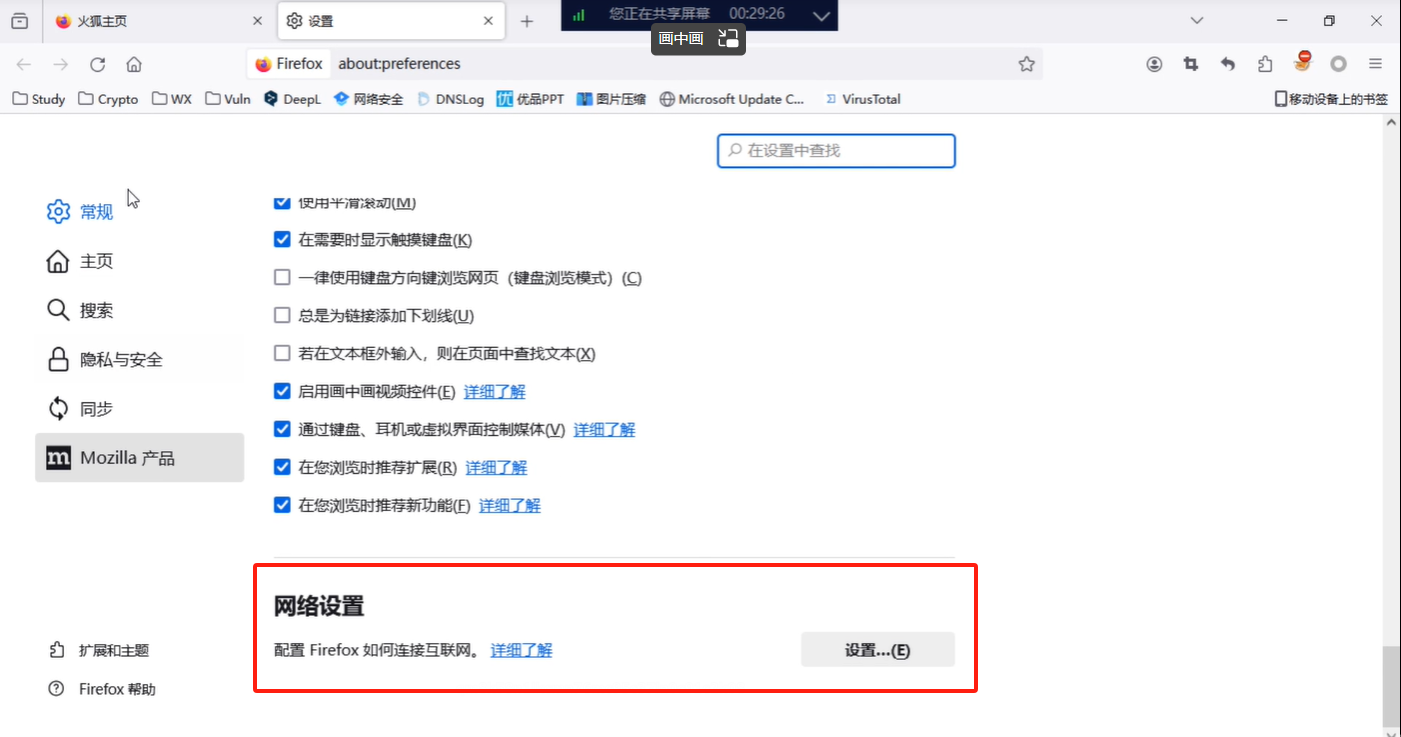Open the 优品PPT bookmark
Screen dimensions: 1401x737
531,99
